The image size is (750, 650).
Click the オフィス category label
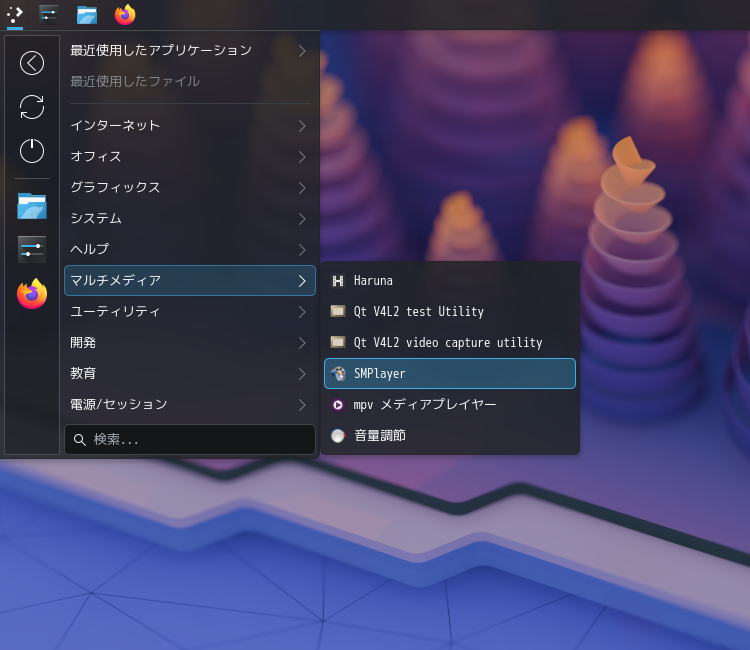tap(96, 156)
